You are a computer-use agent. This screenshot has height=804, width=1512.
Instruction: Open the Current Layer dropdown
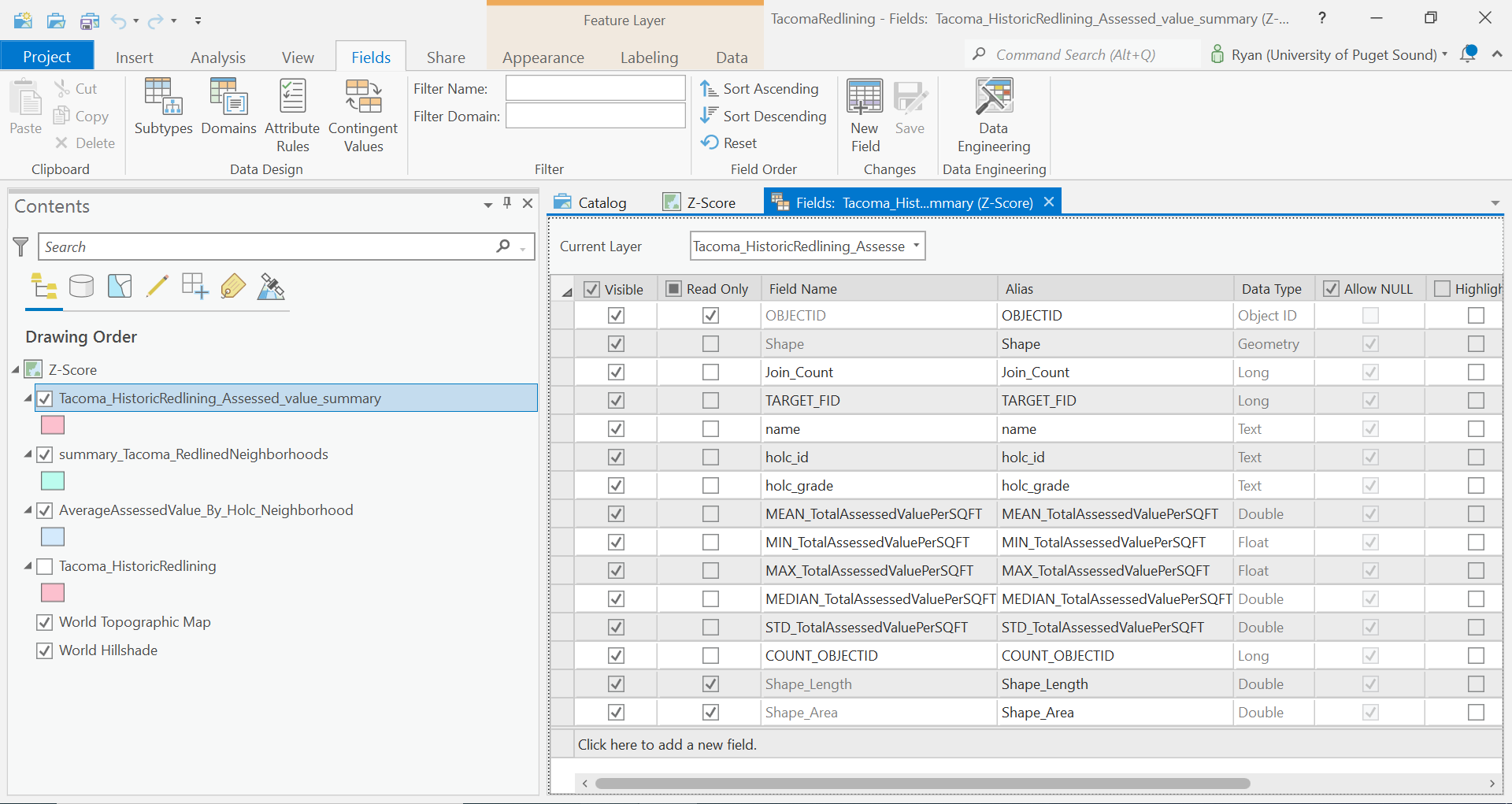917,246
